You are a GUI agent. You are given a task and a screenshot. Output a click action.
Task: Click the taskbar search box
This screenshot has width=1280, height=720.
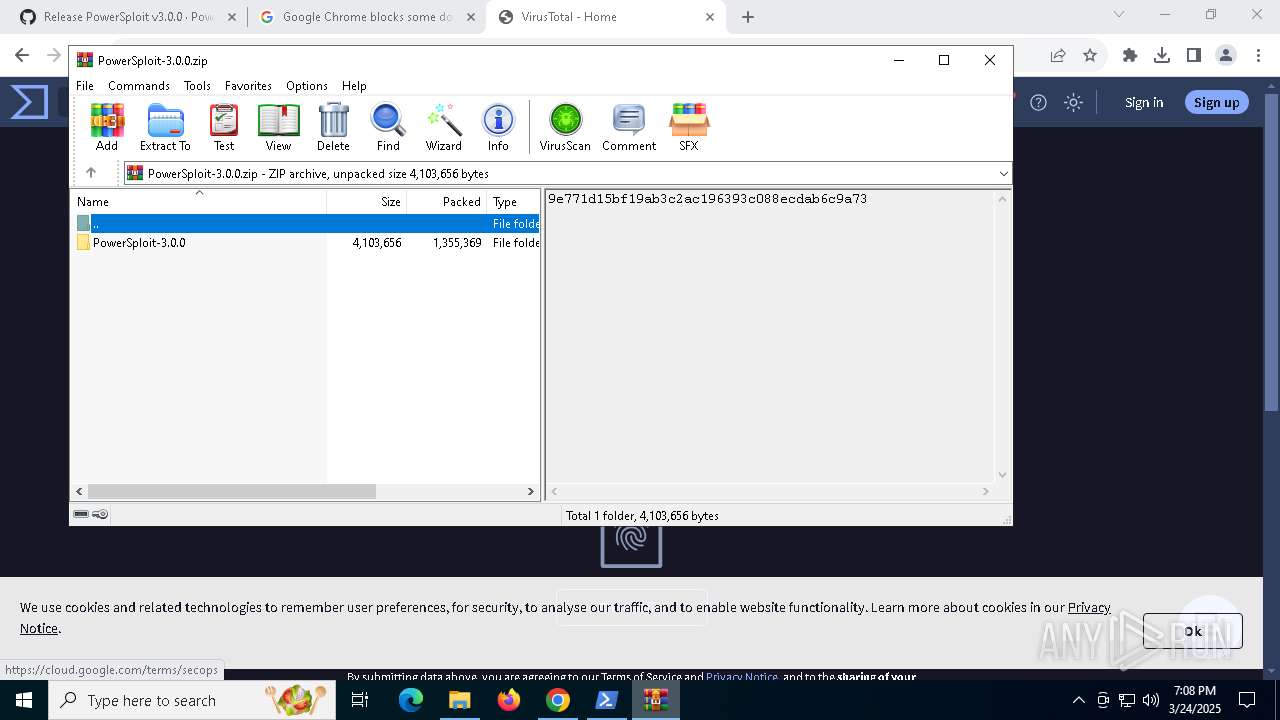192,700
